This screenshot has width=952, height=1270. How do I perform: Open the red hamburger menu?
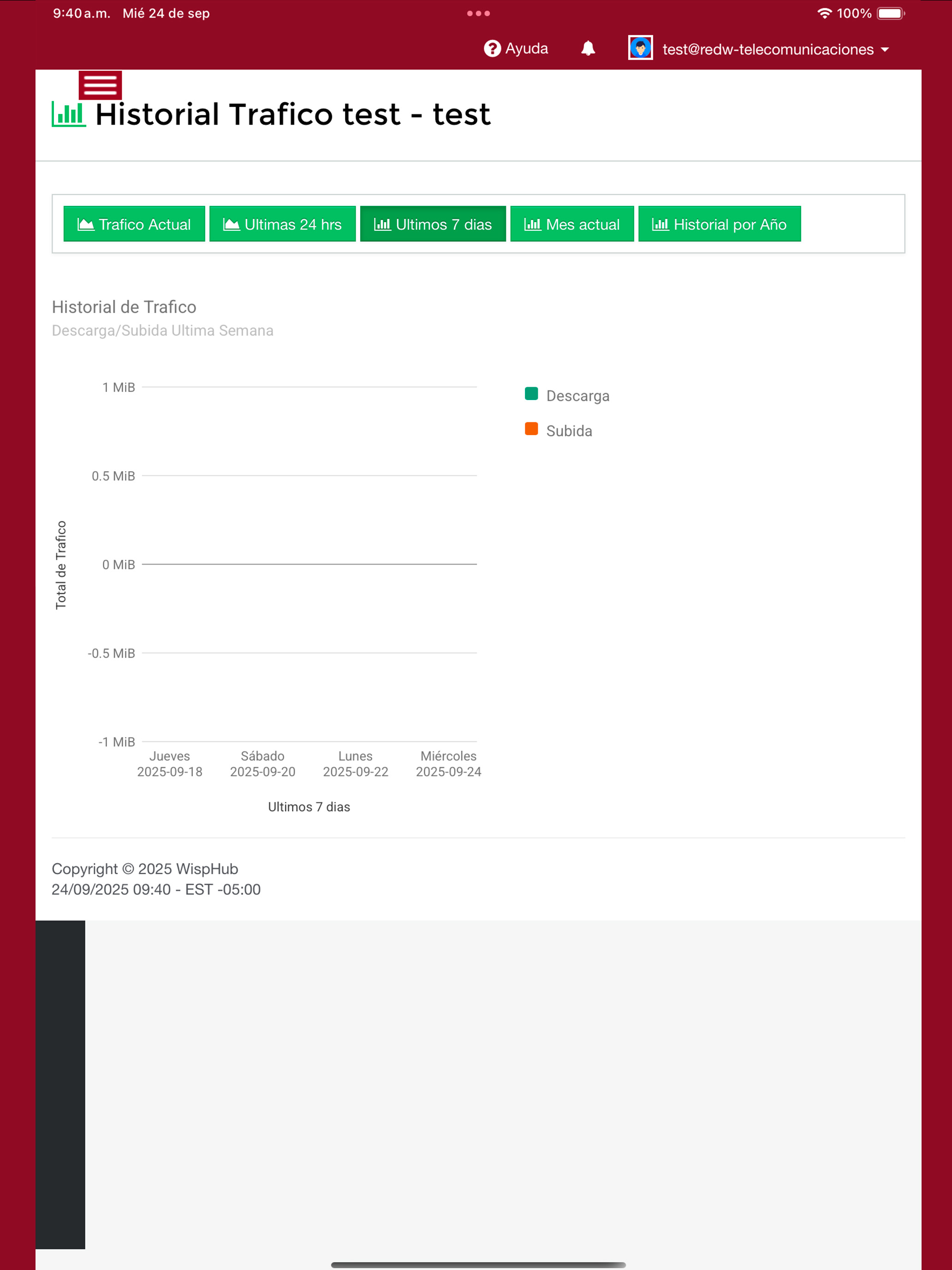click(x=100, y=85)
